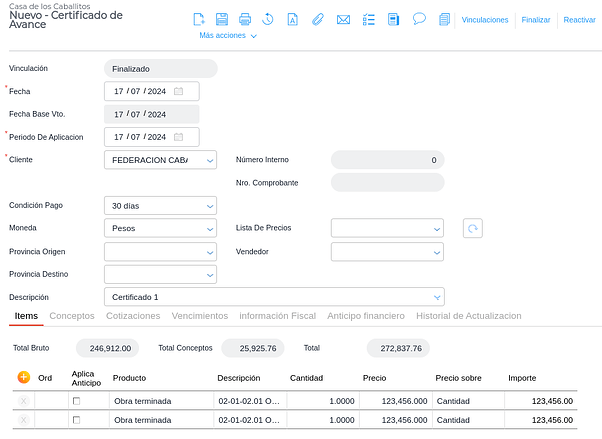
Task: Open history with the clock arrow icon
Action: pos(268,19)
